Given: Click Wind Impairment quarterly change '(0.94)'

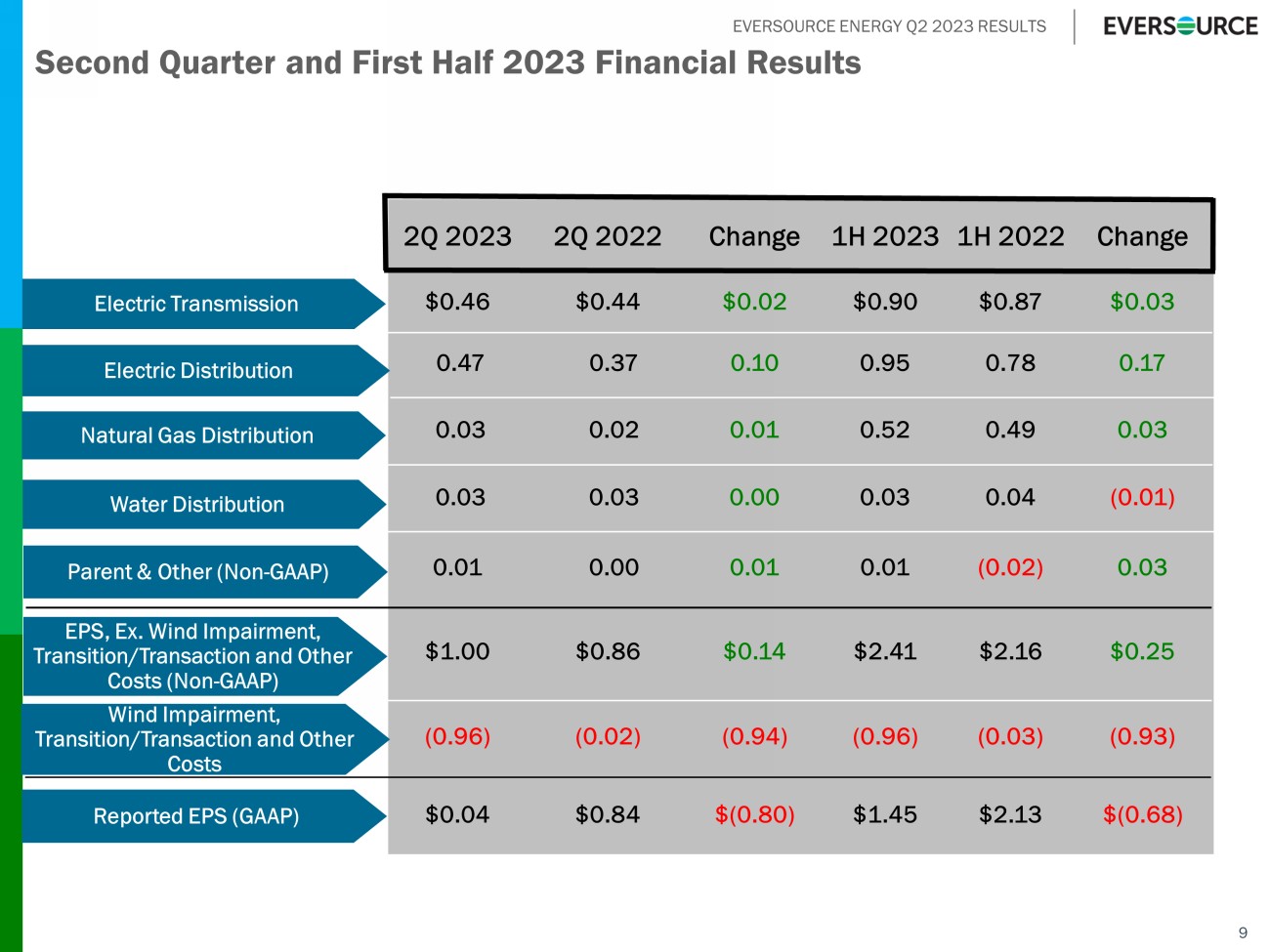Looking at the screenshot, I should (x=754, y=736).
